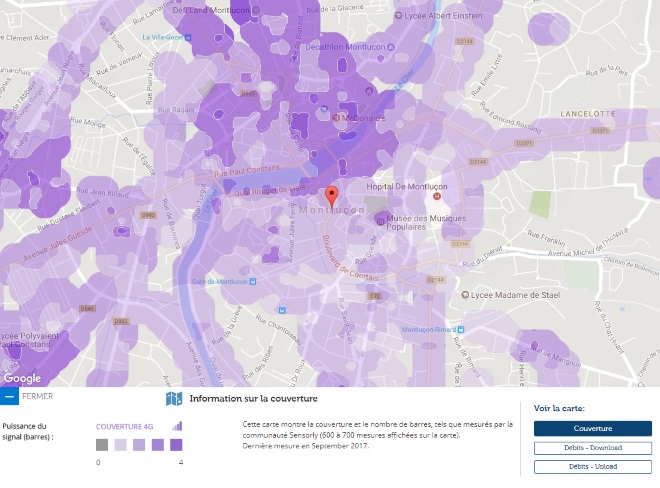Screen dimensions: 660x488
Task: Click the Decathlon Montlucon shop marker
Action: [390, 47]
